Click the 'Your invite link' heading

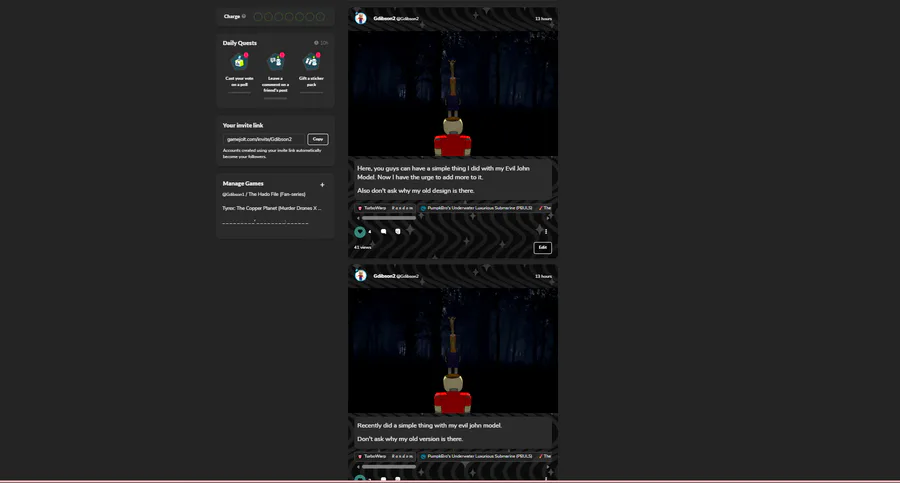(x=243, y=125)
